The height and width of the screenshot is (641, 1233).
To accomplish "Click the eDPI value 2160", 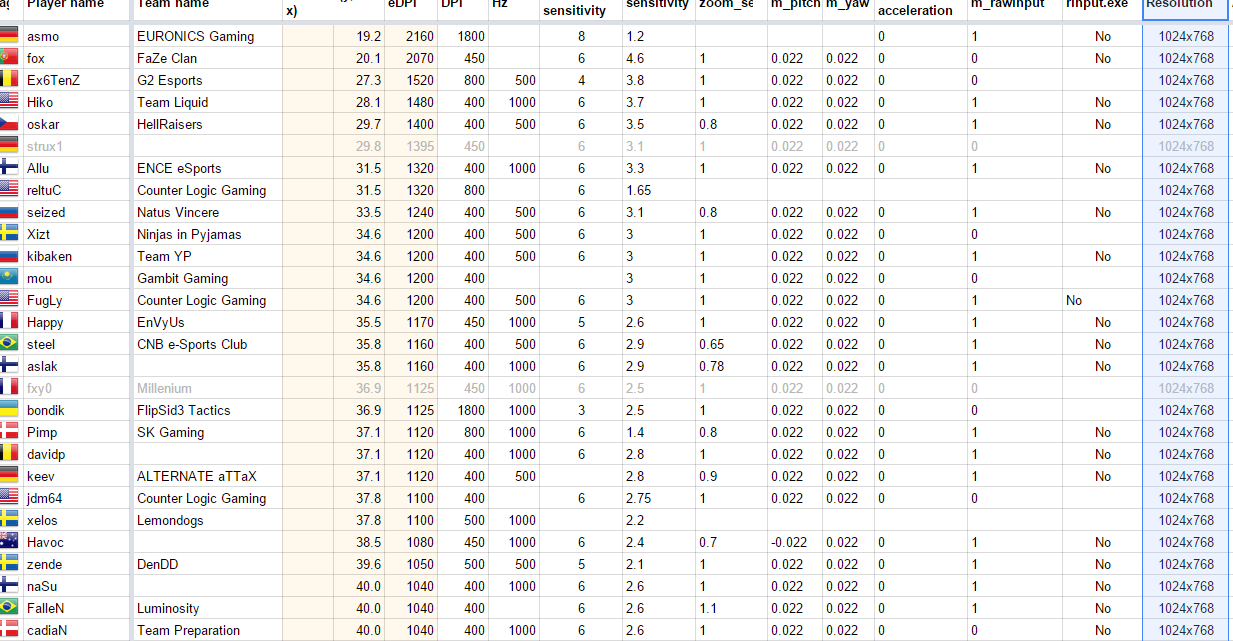I will tap(420, 36).
